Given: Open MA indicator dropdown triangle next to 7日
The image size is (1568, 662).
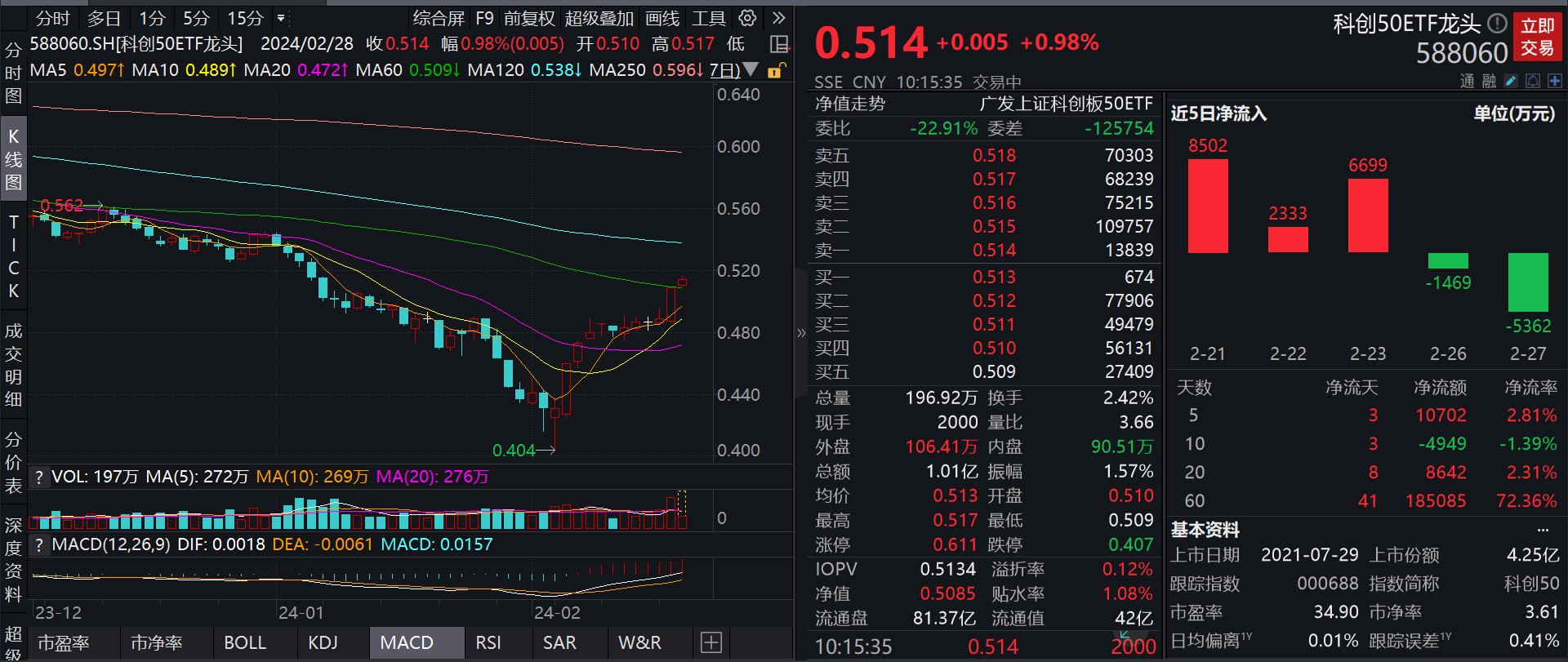Looking at the screenshot, I should pyautogui.click(x=751, y=70).
